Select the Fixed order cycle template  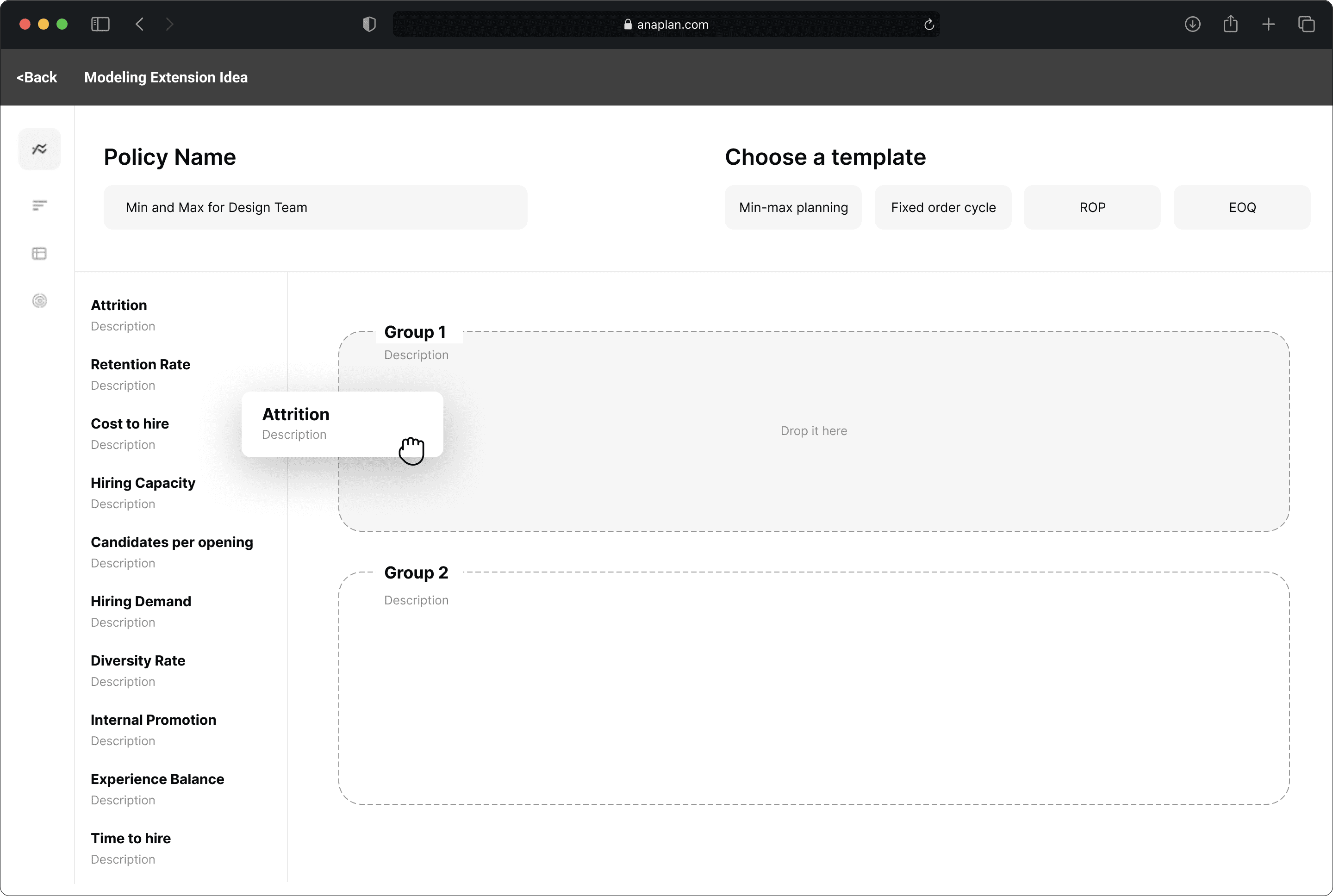coord(943,207)
